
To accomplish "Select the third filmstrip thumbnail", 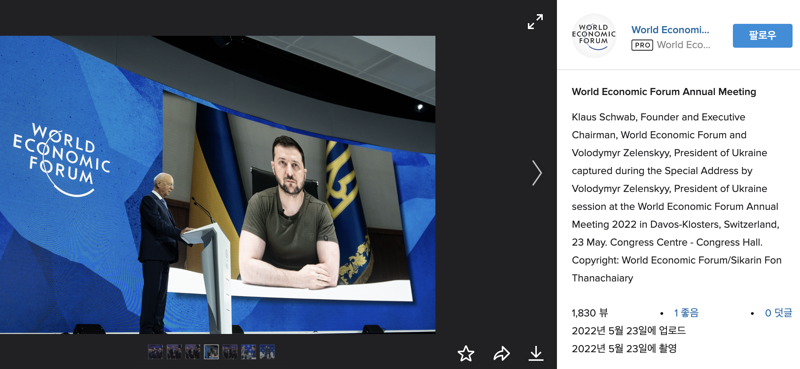I will click(193, 352).
